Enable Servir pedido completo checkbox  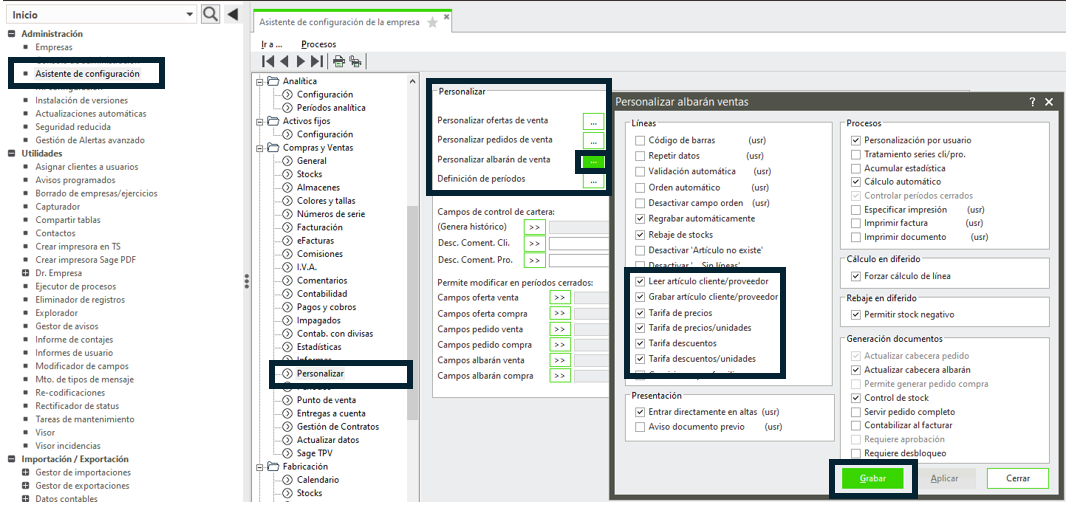point(856,412)
